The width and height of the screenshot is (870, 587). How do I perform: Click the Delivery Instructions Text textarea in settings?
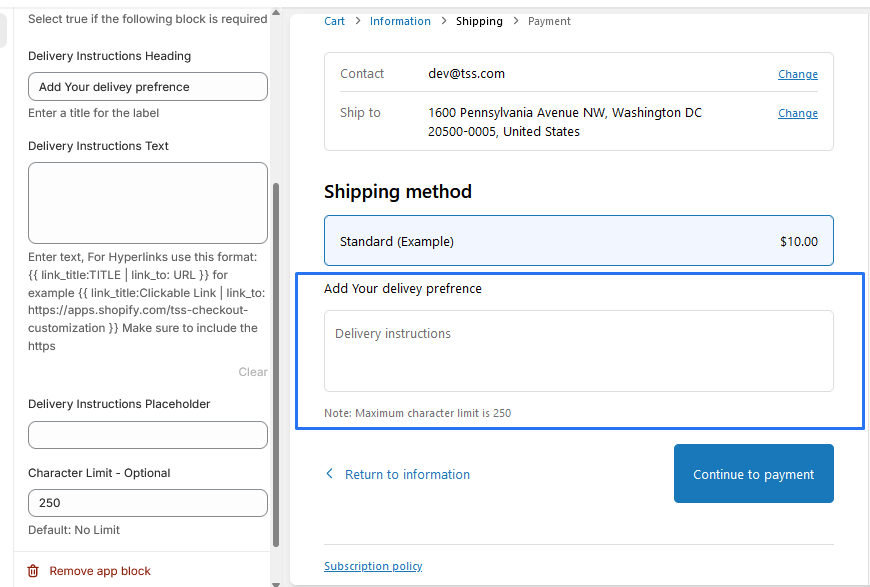(148, 203)
